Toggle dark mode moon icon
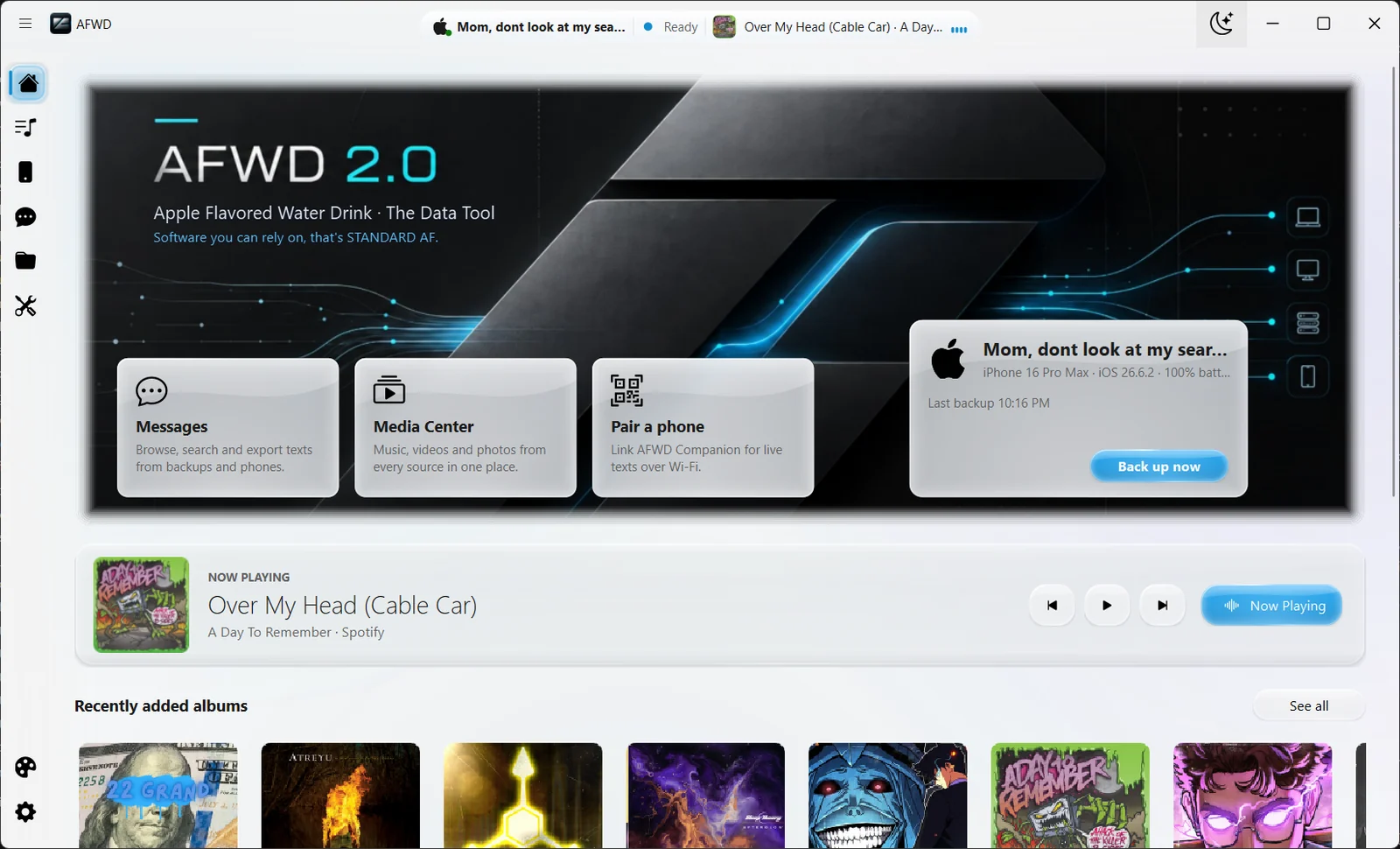This screenshot has width=1400, height=849. 1221,24
